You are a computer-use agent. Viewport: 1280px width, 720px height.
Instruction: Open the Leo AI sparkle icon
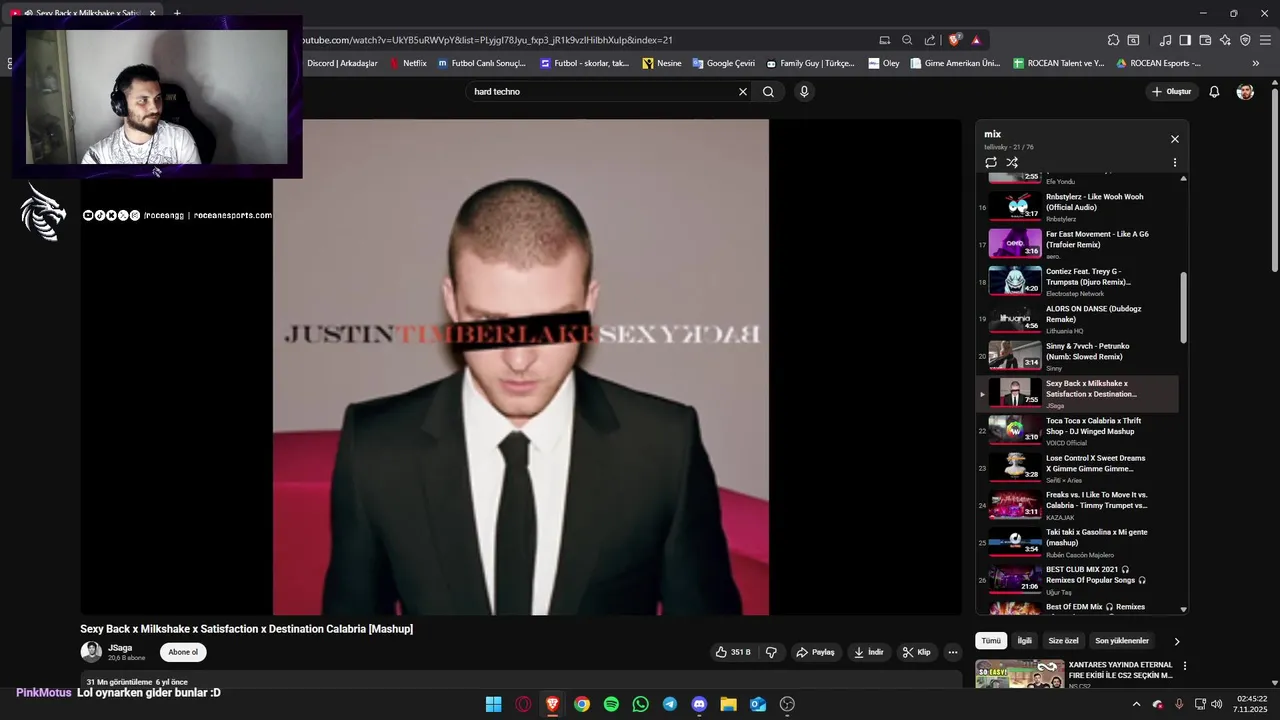pos(1225,40)
